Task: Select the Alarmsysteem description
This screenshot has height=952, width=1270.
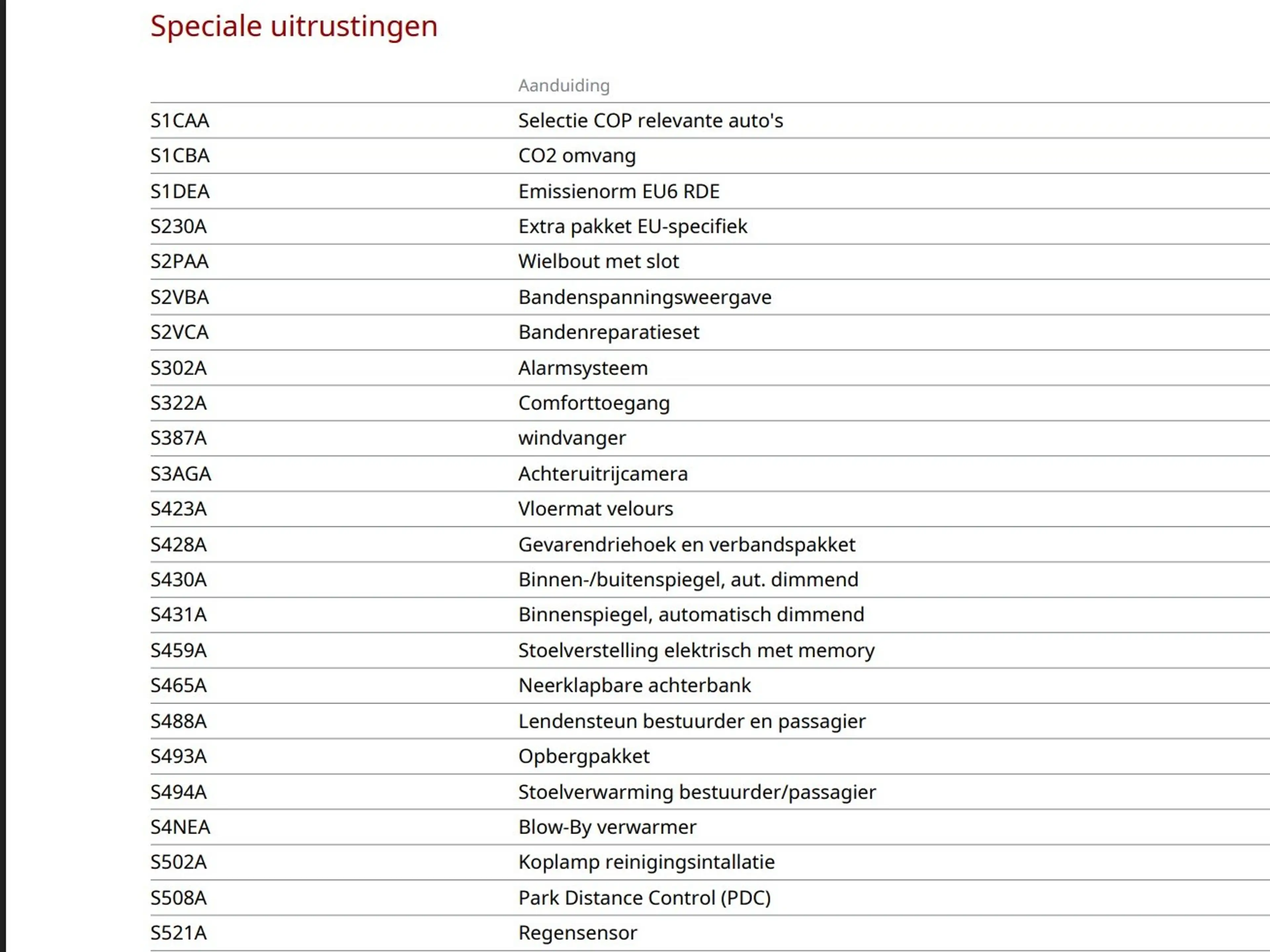Action: point(583,368)
